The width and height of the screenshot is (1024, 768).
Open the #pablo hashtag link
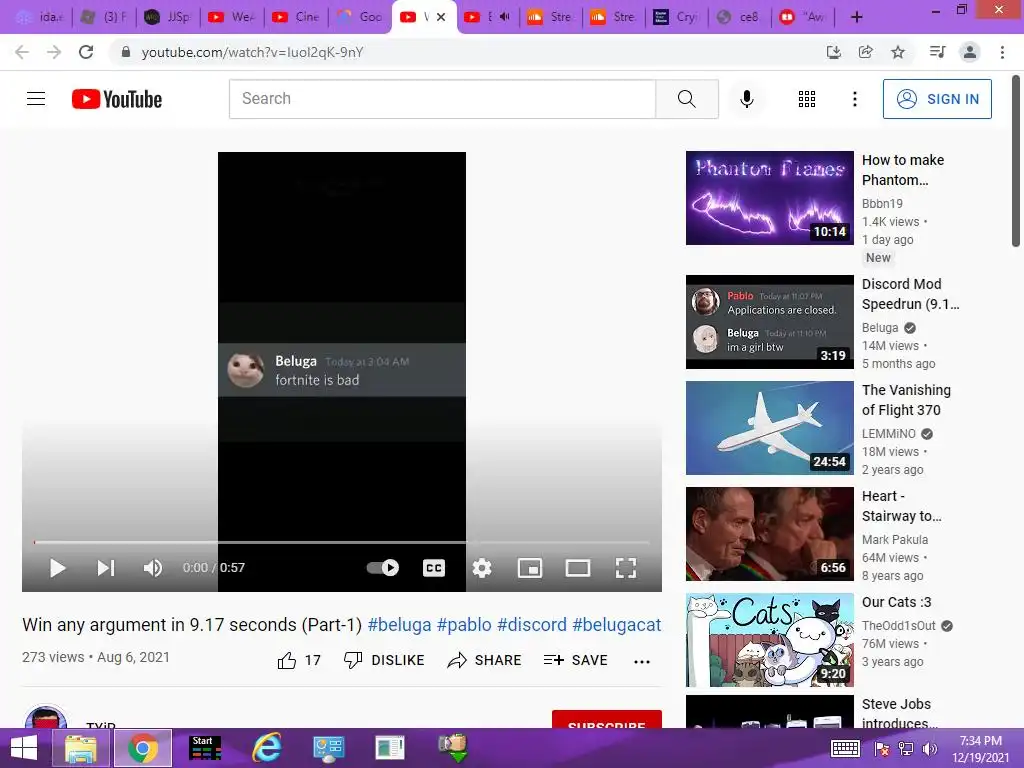point(464,625)
